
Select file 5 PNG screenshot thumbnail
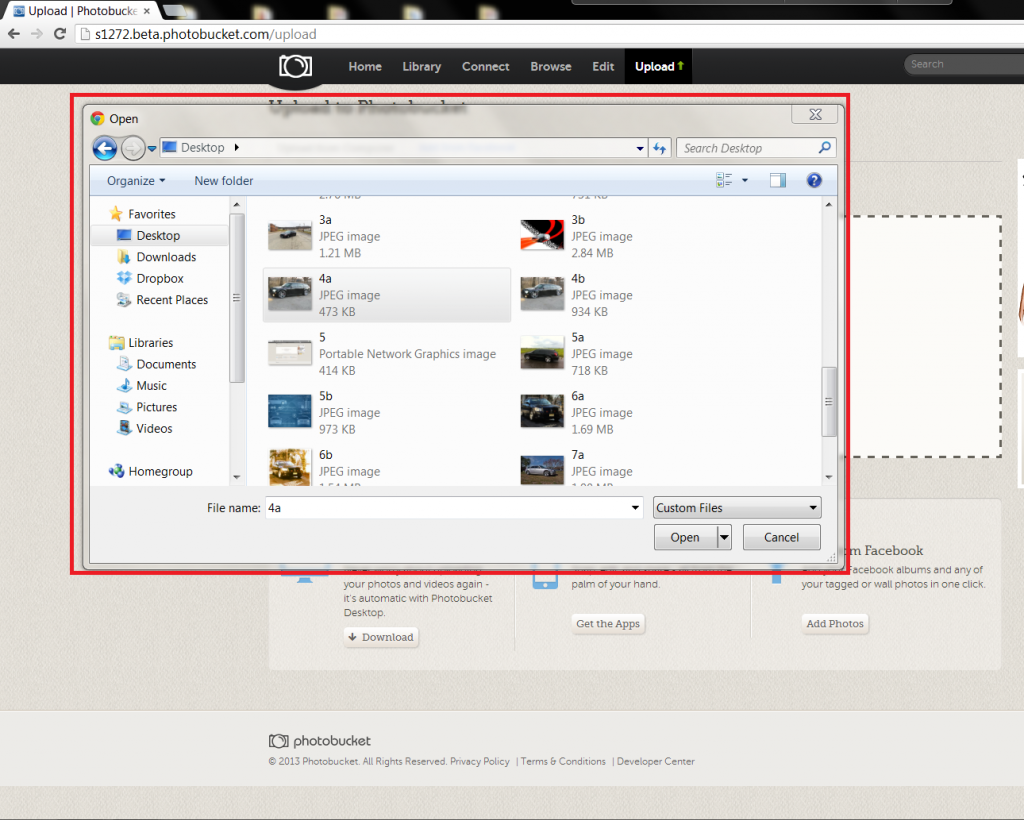tap(289, 353)
